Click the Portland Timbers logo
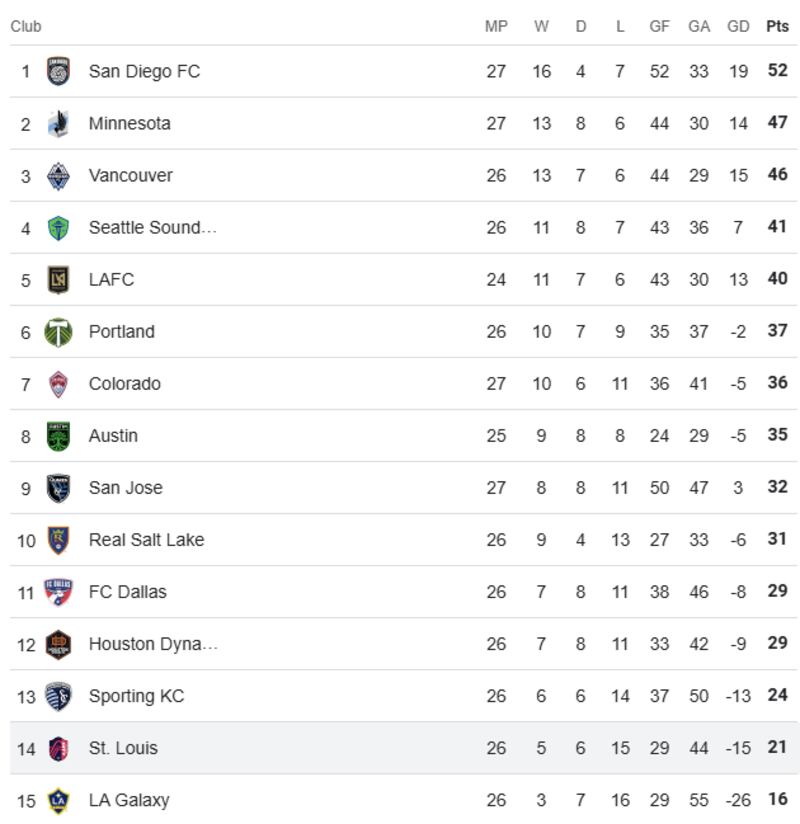The image size is (800, 824). [x=59, y=332]
